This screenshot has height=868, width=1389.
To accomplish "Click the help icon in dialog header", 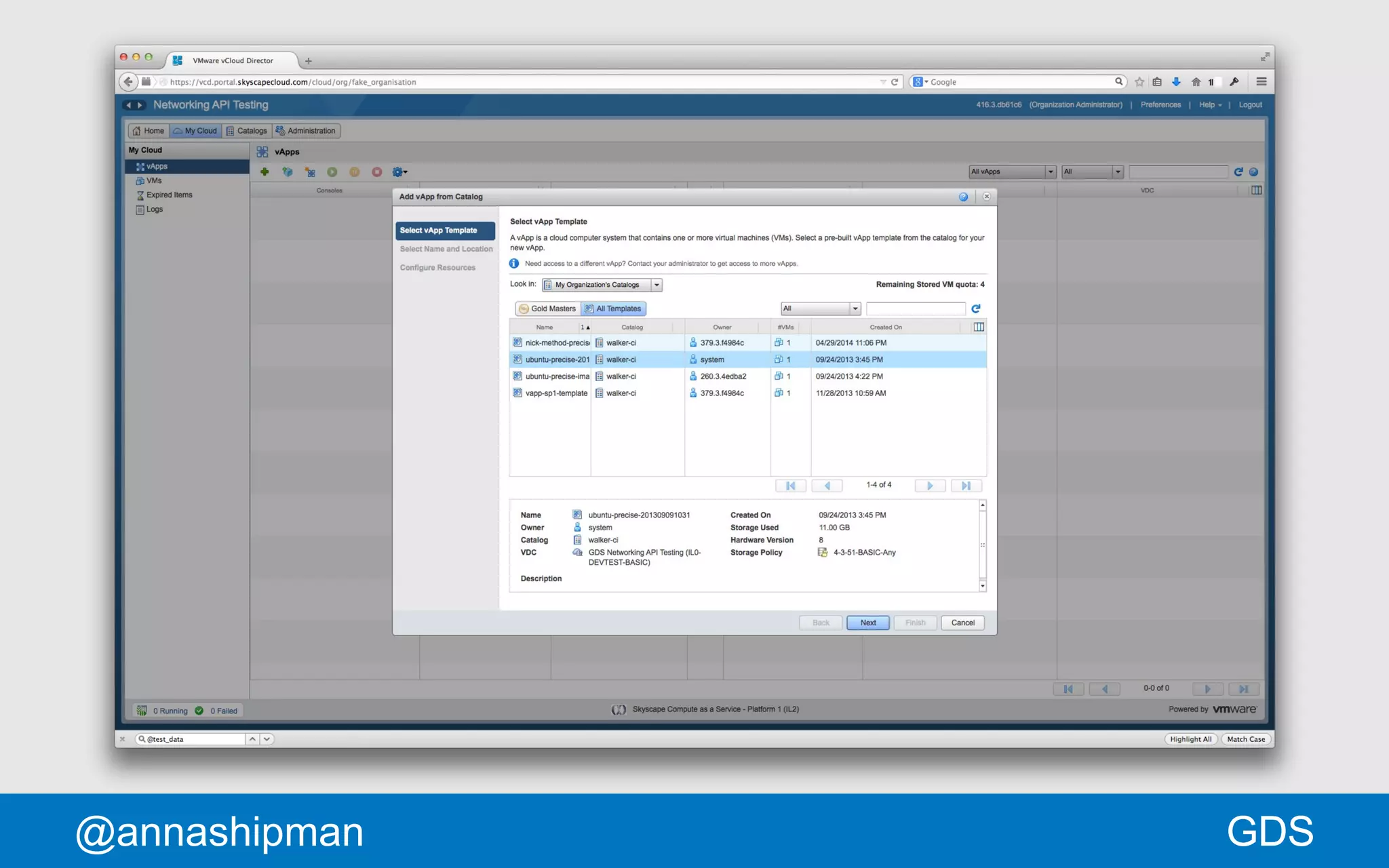I will point(963,197).
